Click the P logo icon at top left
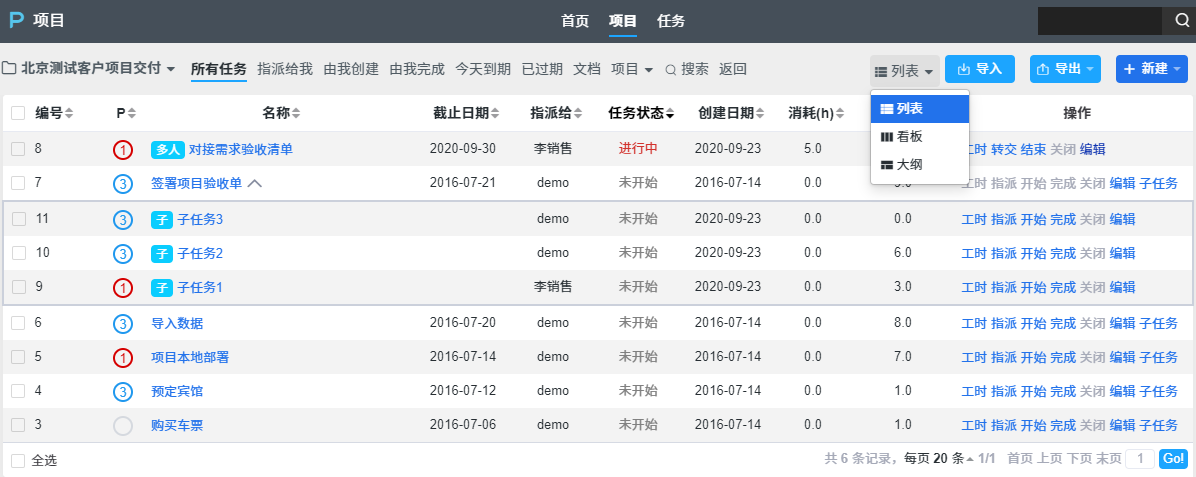 (16, 21)
